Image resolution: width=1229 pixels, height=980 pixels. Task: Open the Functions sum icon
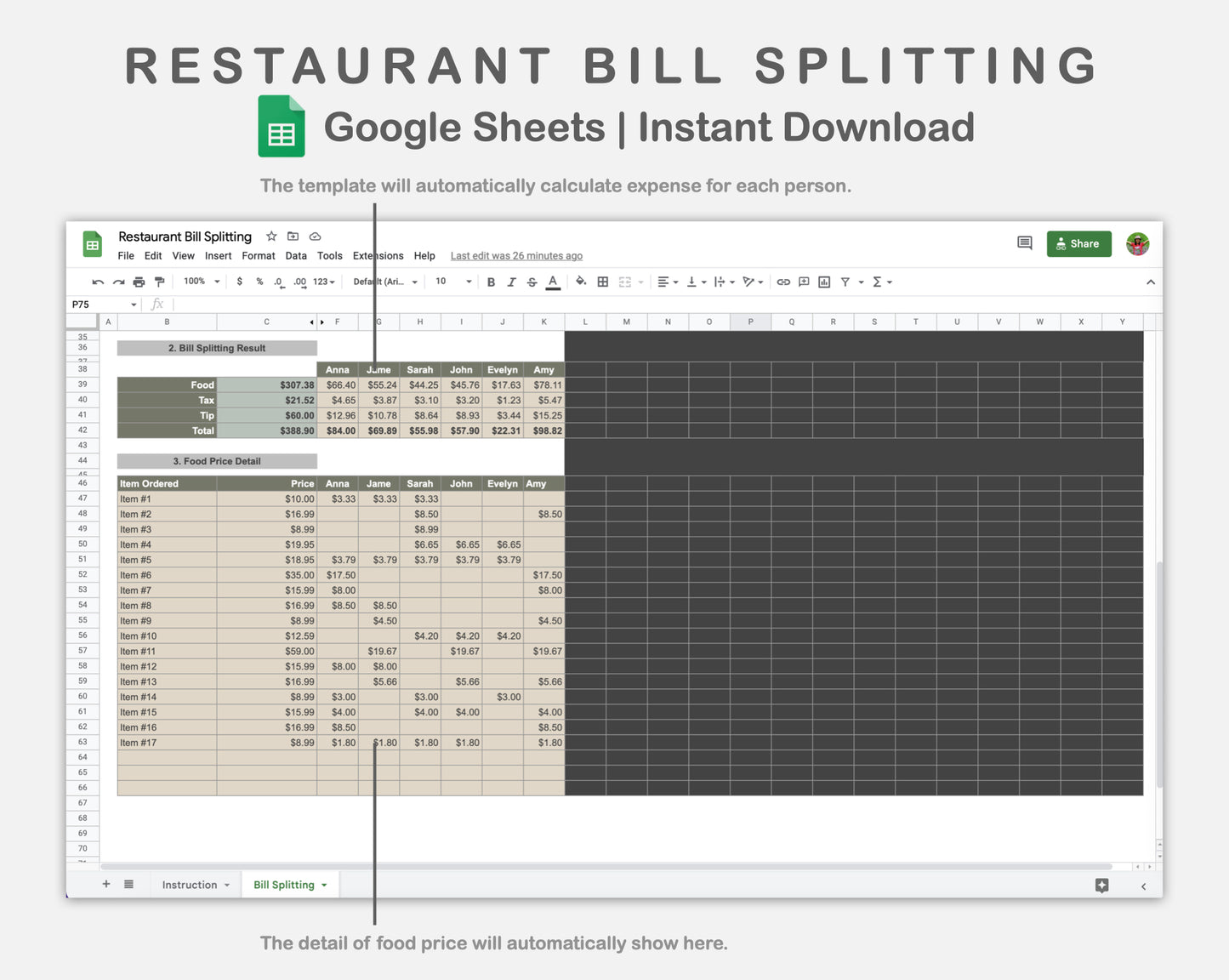click(x=879, y=282)
